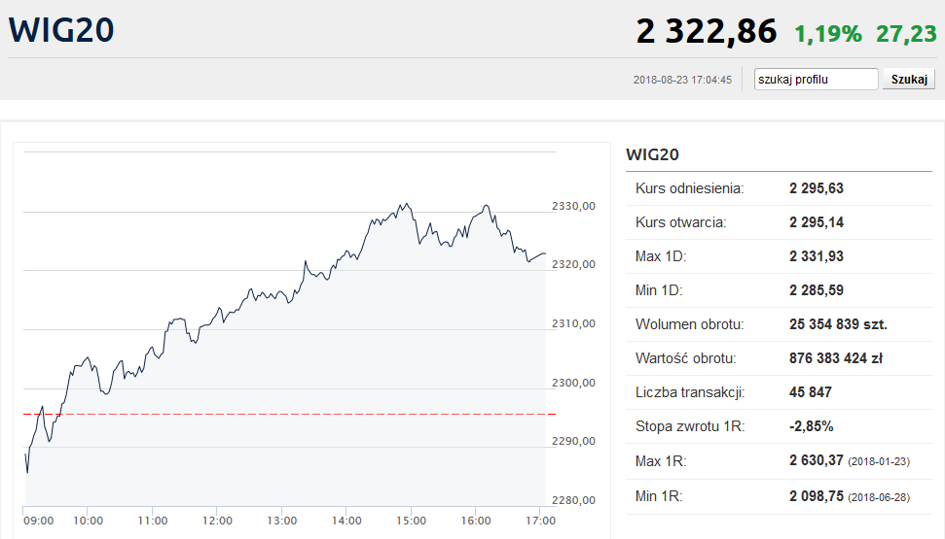Click the Wolumen obrotu row label

coord(686,324)
